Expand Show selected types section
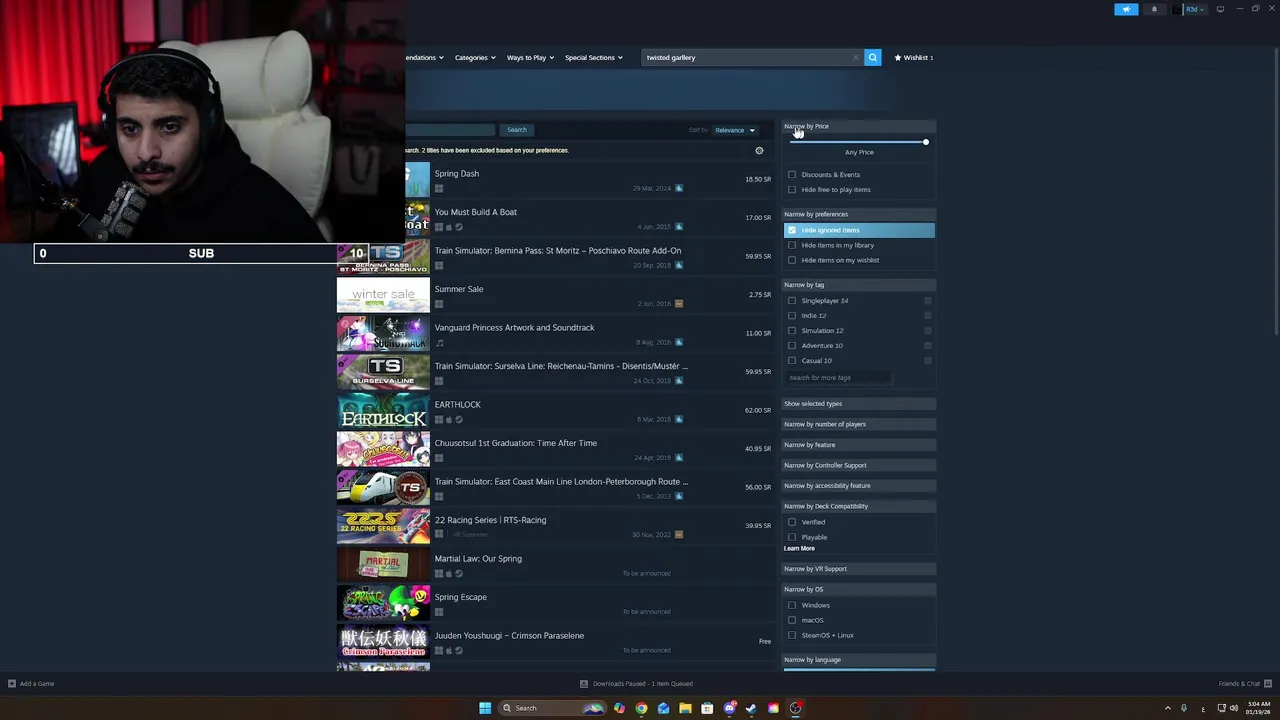 pyautogui.click(x=859, y=404)
